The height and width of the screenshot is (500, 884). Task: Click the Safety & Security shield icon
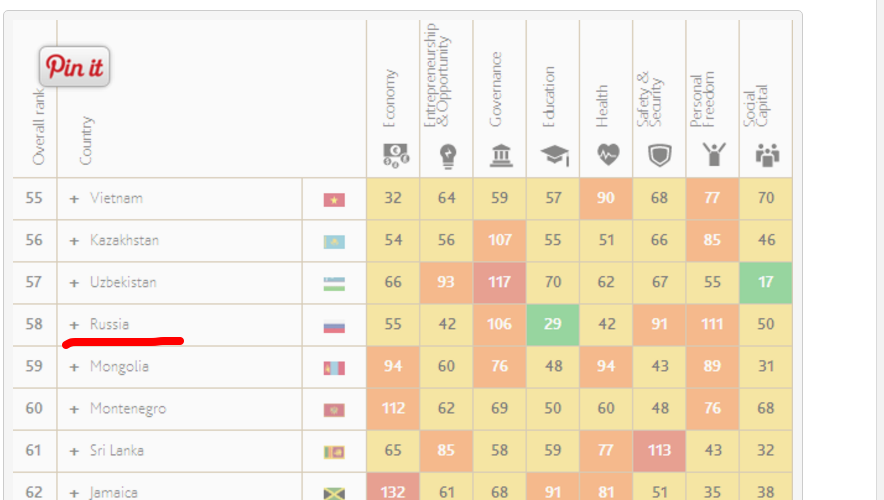pos(660,155)
